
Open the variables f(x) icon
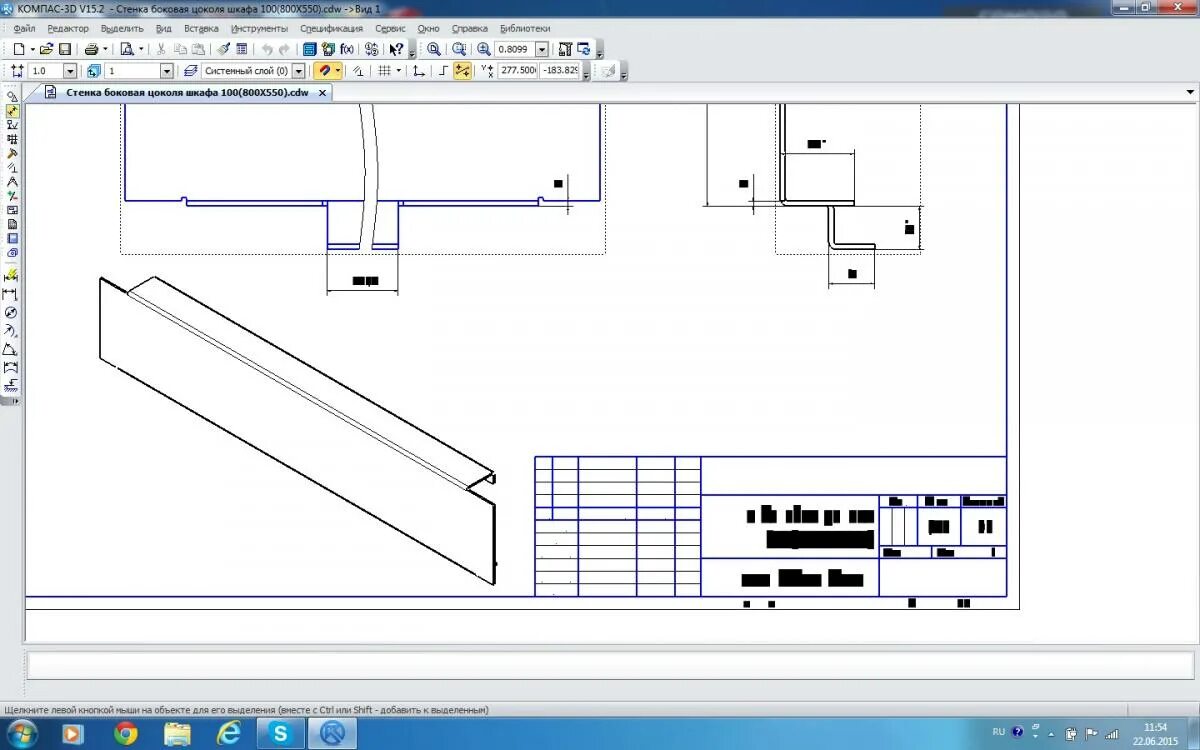347,49
